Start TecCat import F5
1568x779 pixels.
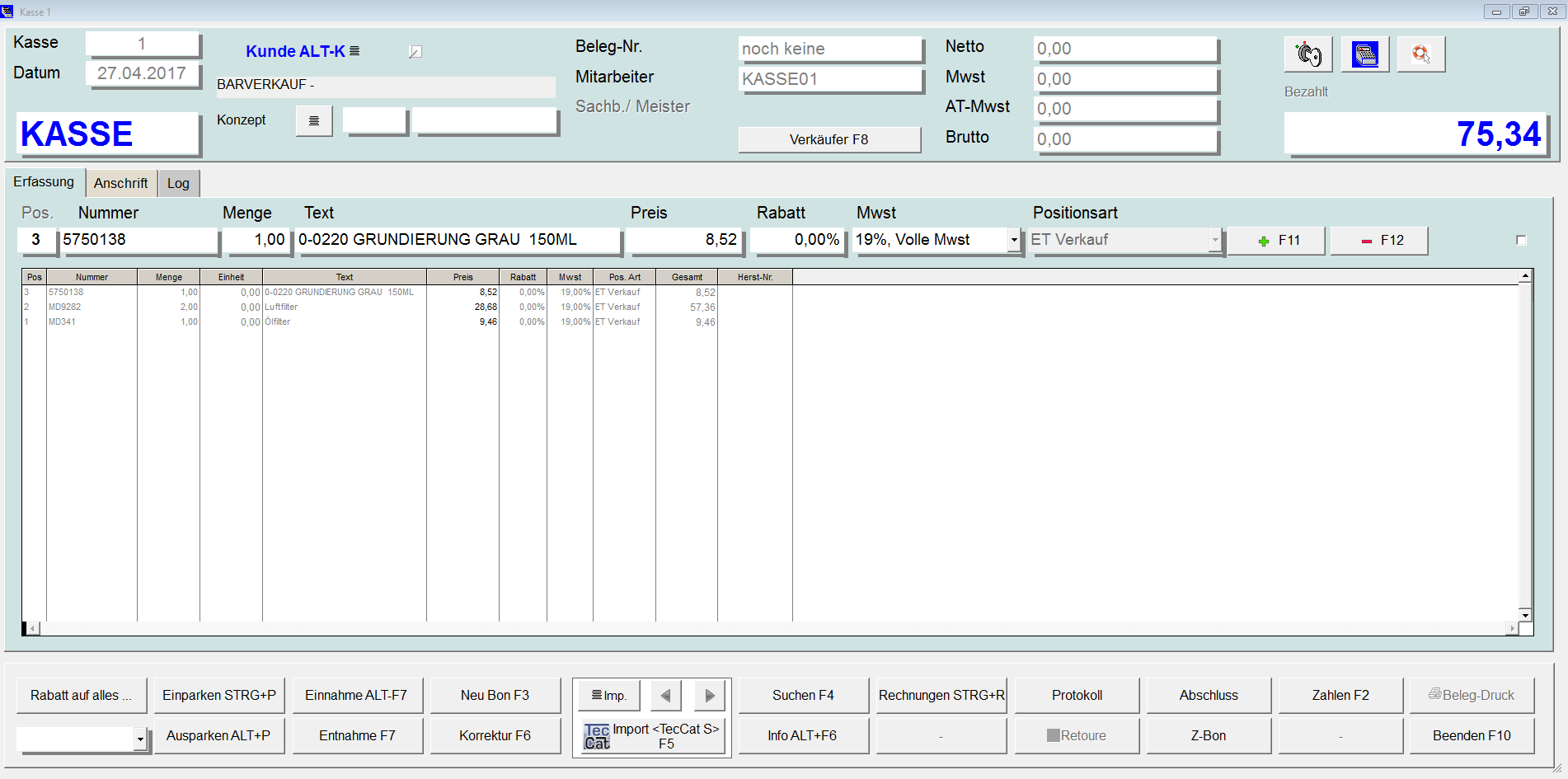[x=652, y=736]
